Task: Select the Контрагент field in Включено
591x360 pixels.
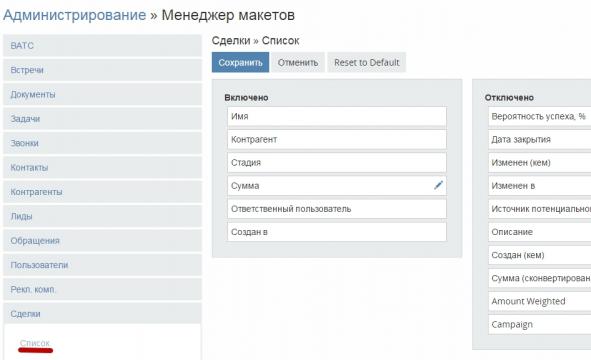Action: [x=337, y=139]
